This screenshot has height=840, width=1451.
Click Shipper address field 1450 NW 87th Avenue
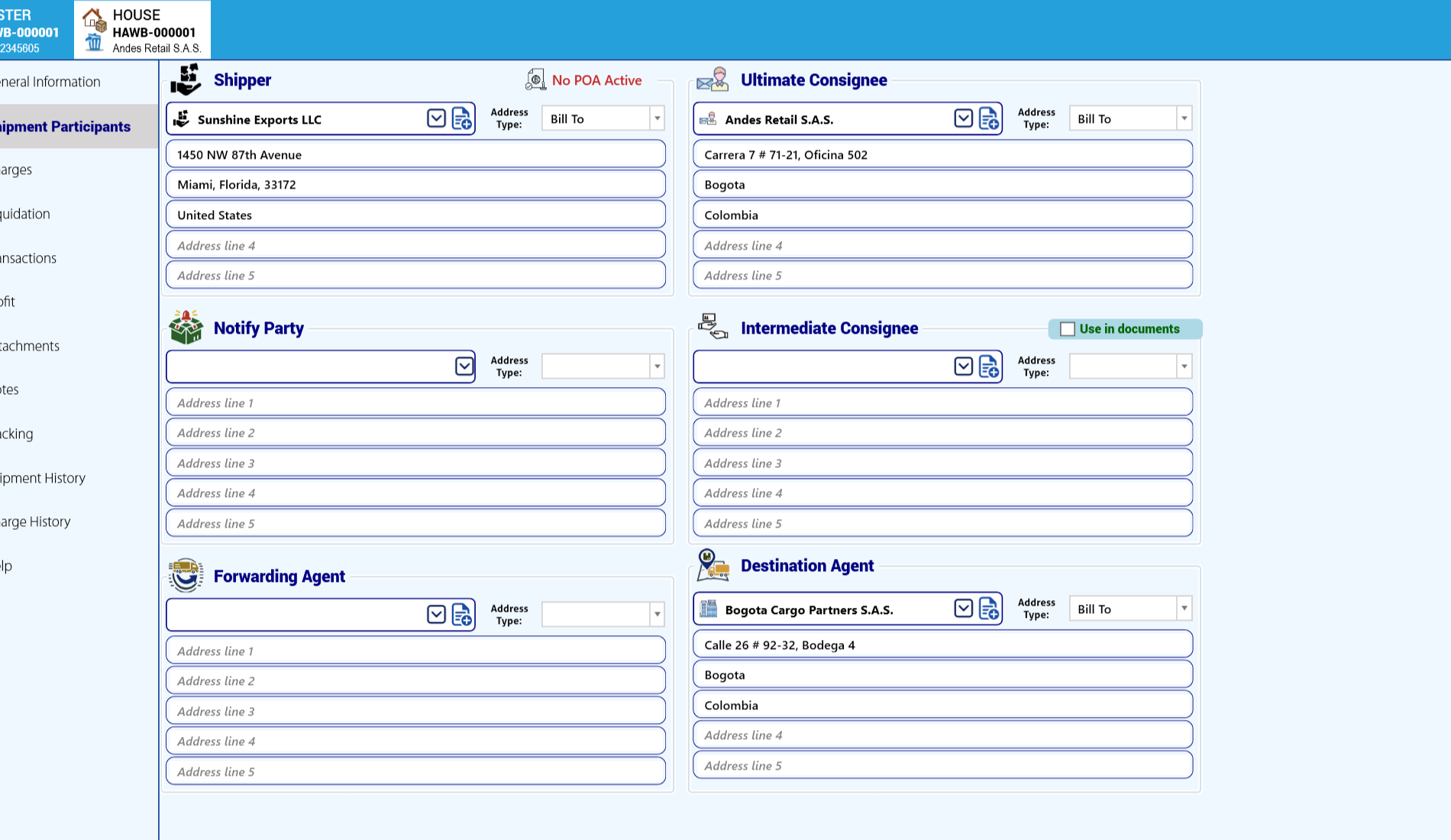pos(415,154)
